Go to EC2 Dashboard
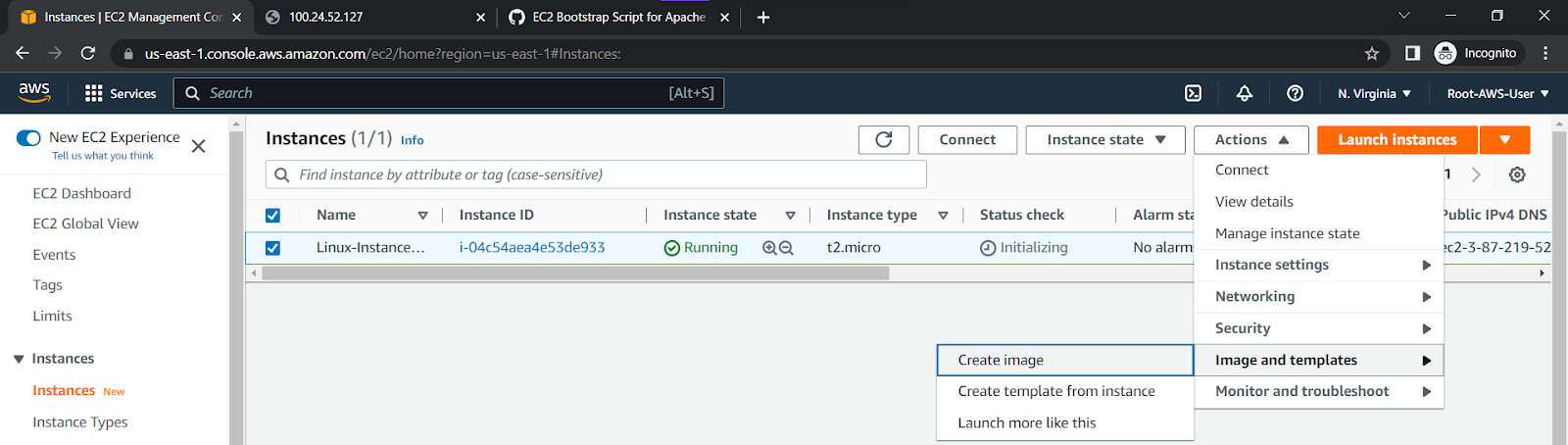This screenshot has height=445, width=1568. point(81,193)
